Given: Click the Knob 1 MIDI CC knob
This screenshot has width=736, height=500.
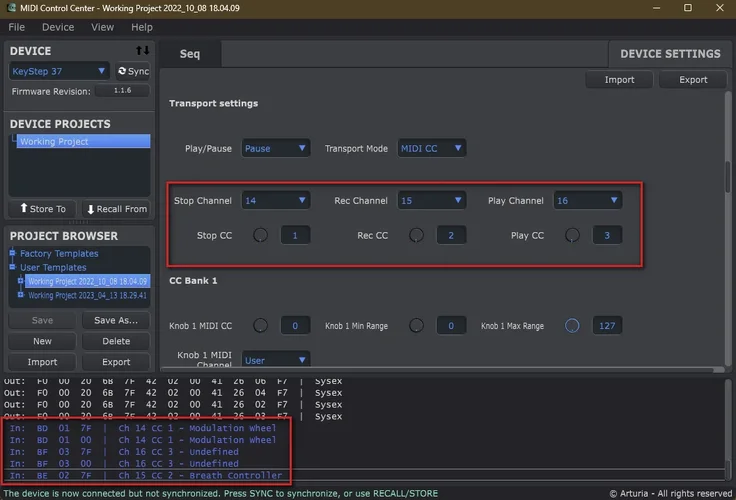Looking at the screenshot, I should click(261, 325).
